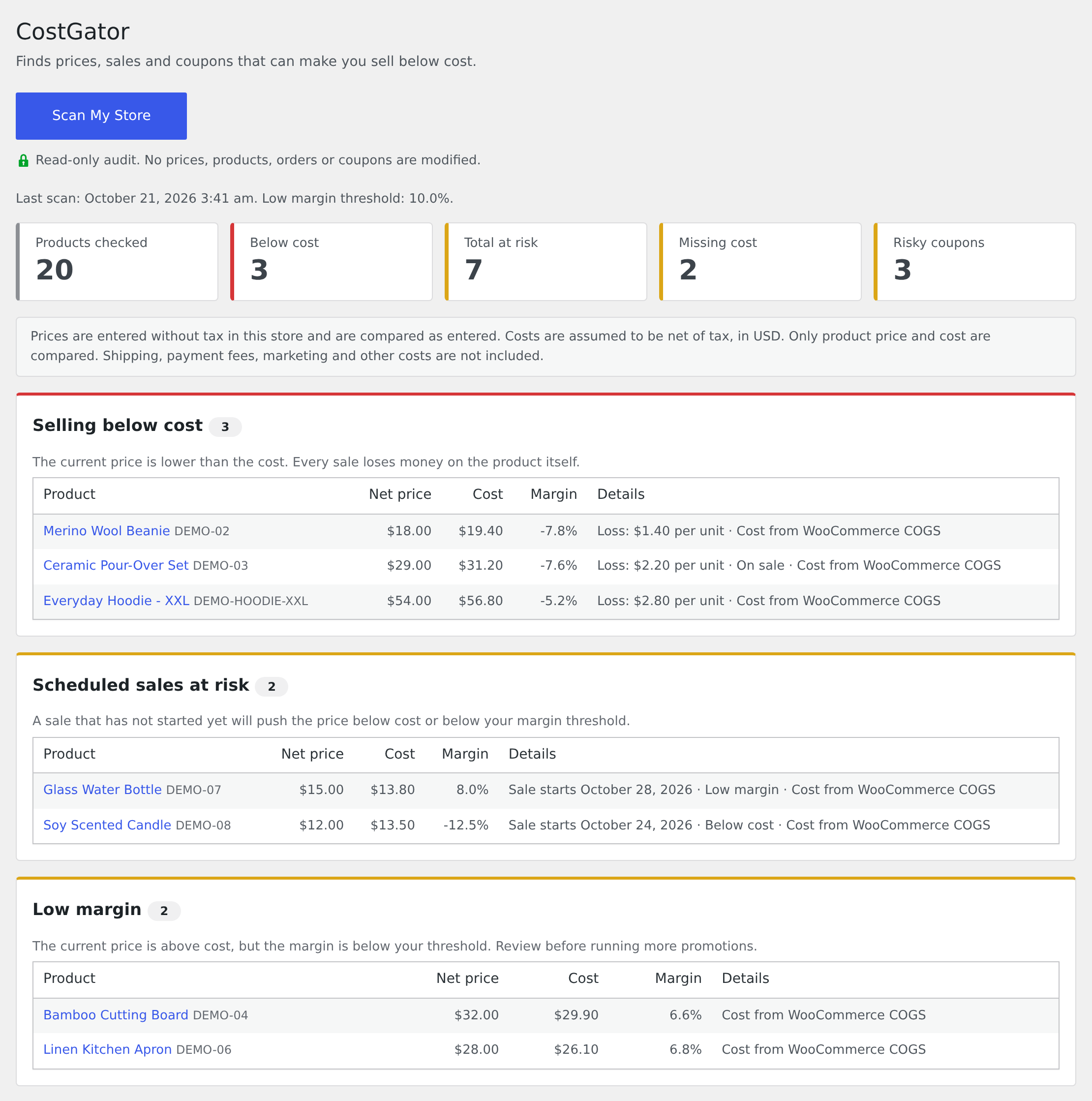Image resolution: width=1092 pixels, height=1101 pixels.
Task: Click the DEMO-HOODIE-XXL SKU text
Action: (251, 601)
